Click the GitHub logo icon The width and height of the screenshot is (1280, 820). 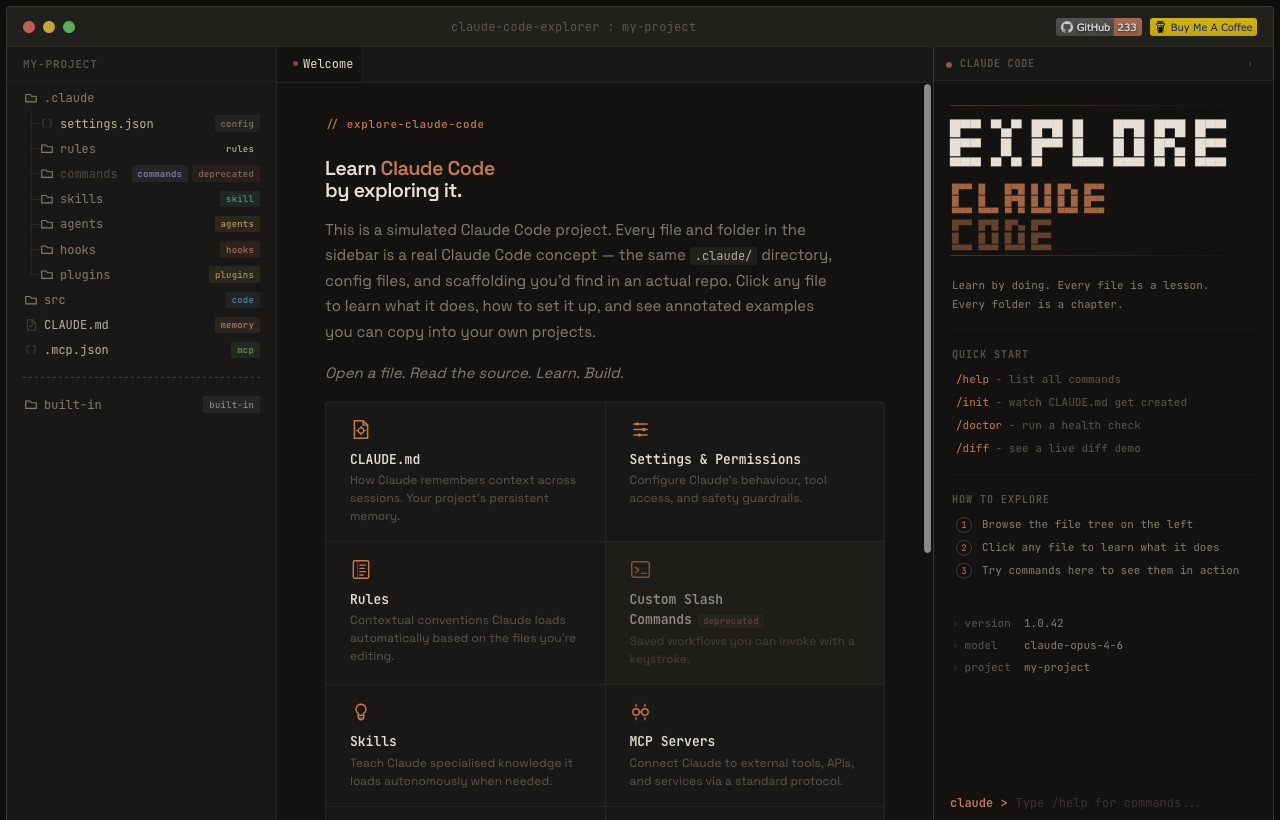(1067, 27)
